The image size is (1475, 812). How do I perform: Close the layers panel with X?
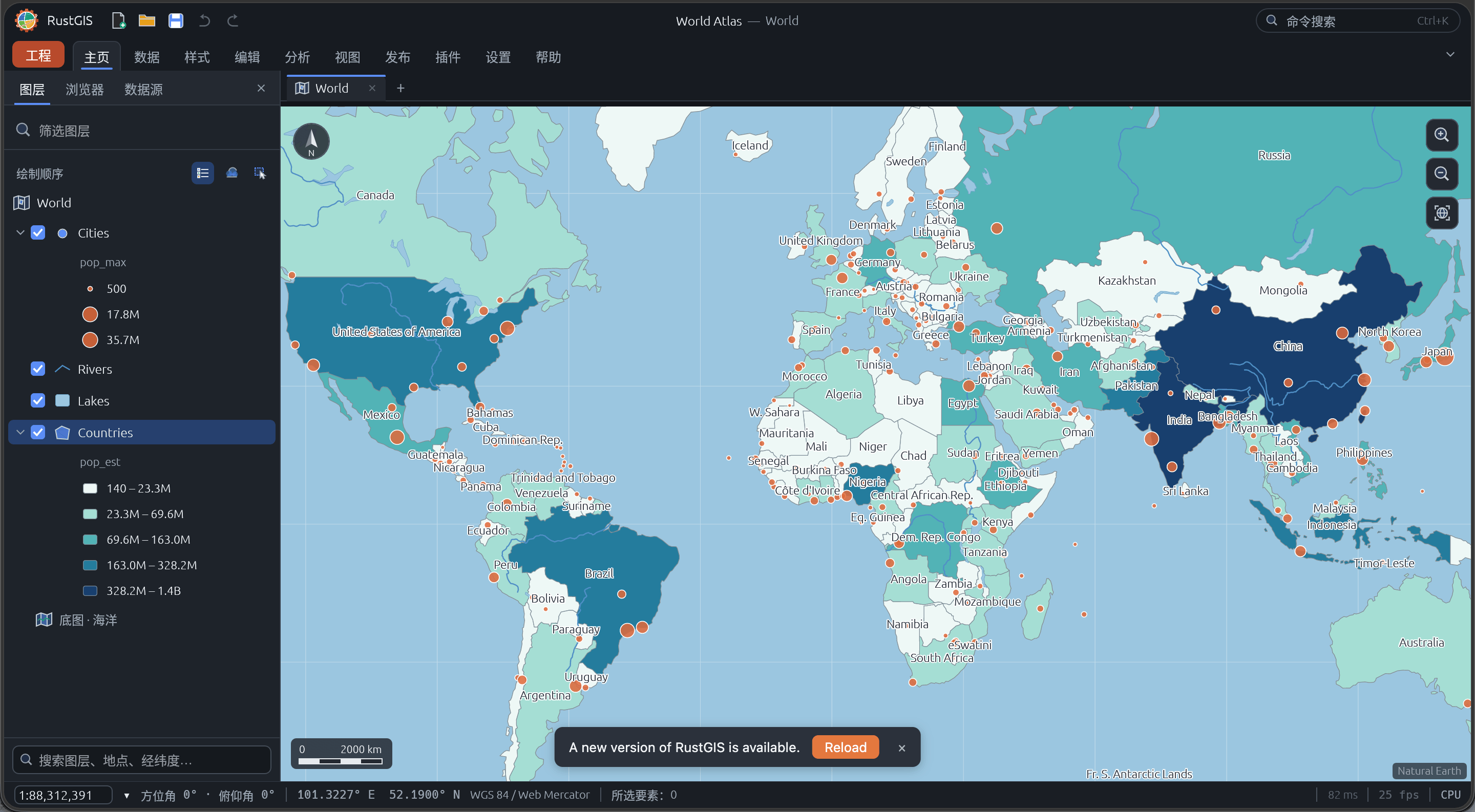pos(261,88)
